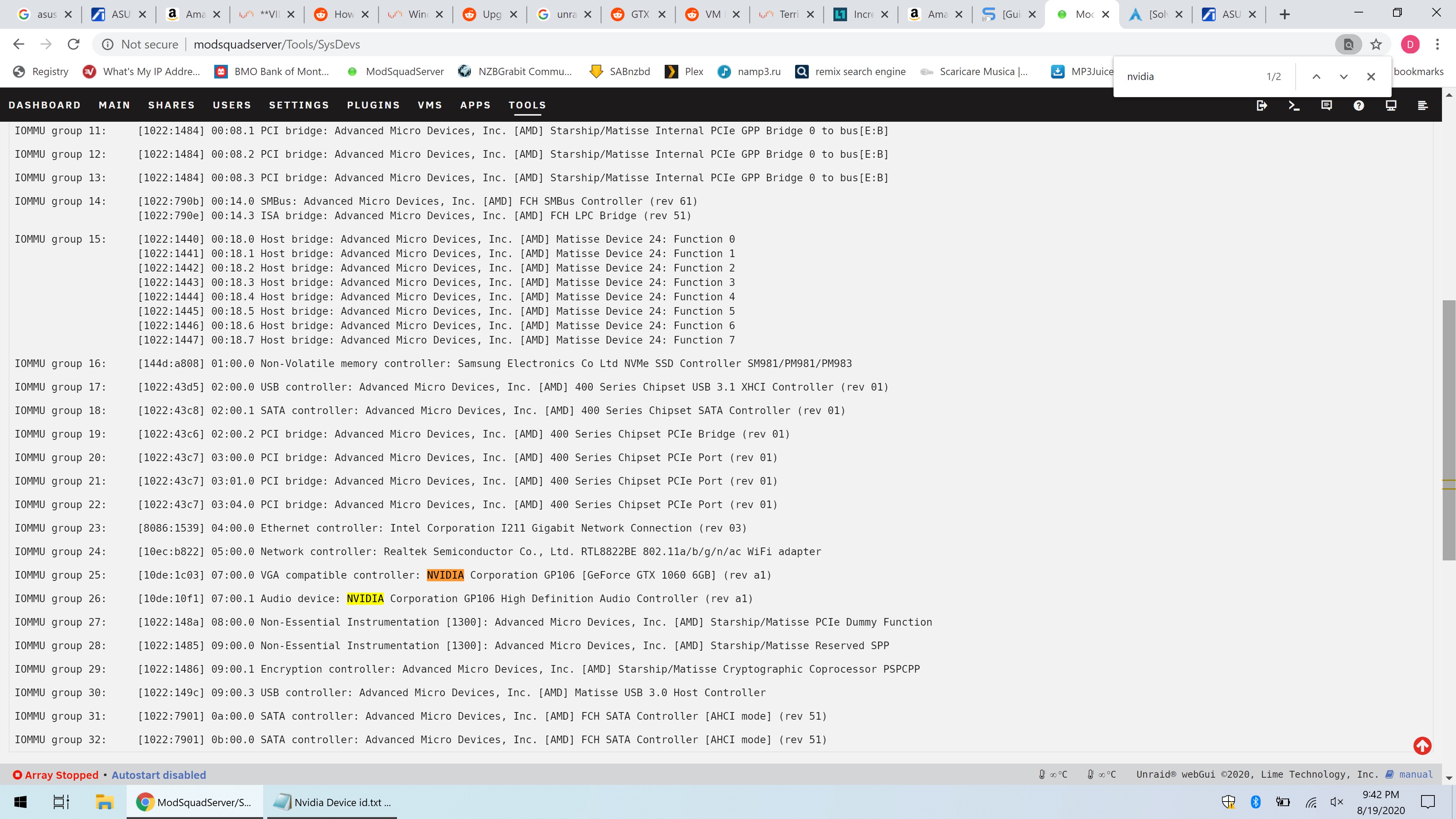Click the red back-to-top arrow button
This screenshot has width=1456, height=819.
pyautogui.click(x=1422, y=746)
